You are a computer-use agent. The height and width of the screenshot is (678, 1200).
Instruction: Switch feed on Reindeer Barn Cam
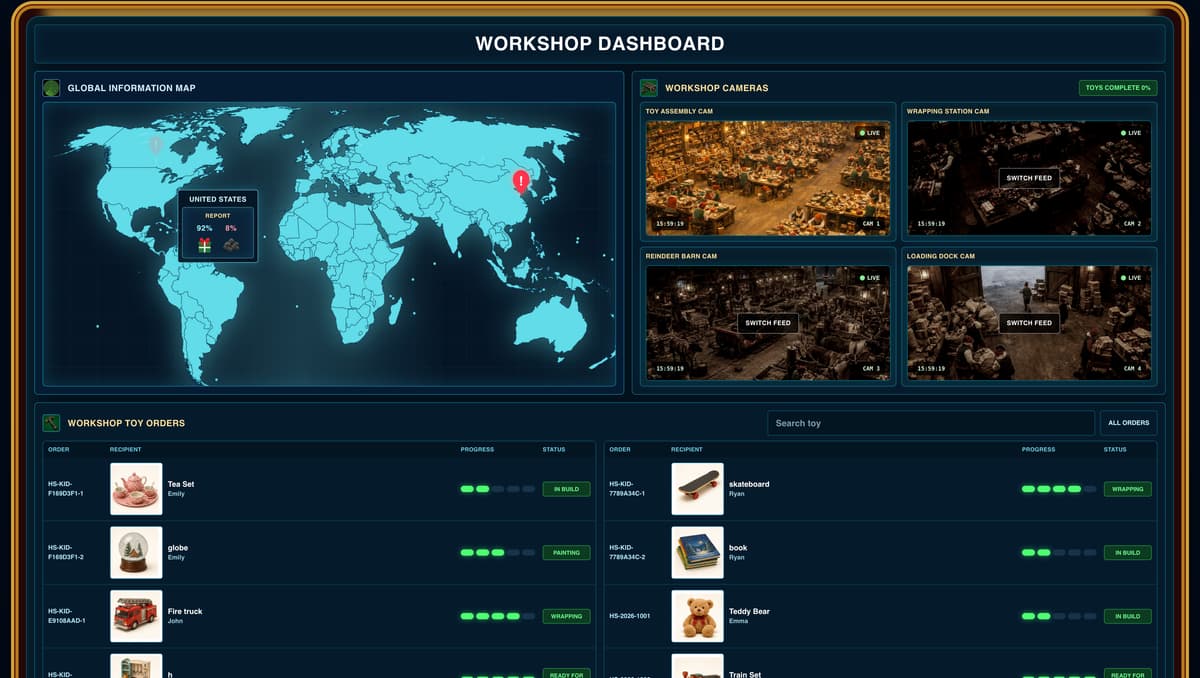[x=768, y=323]
